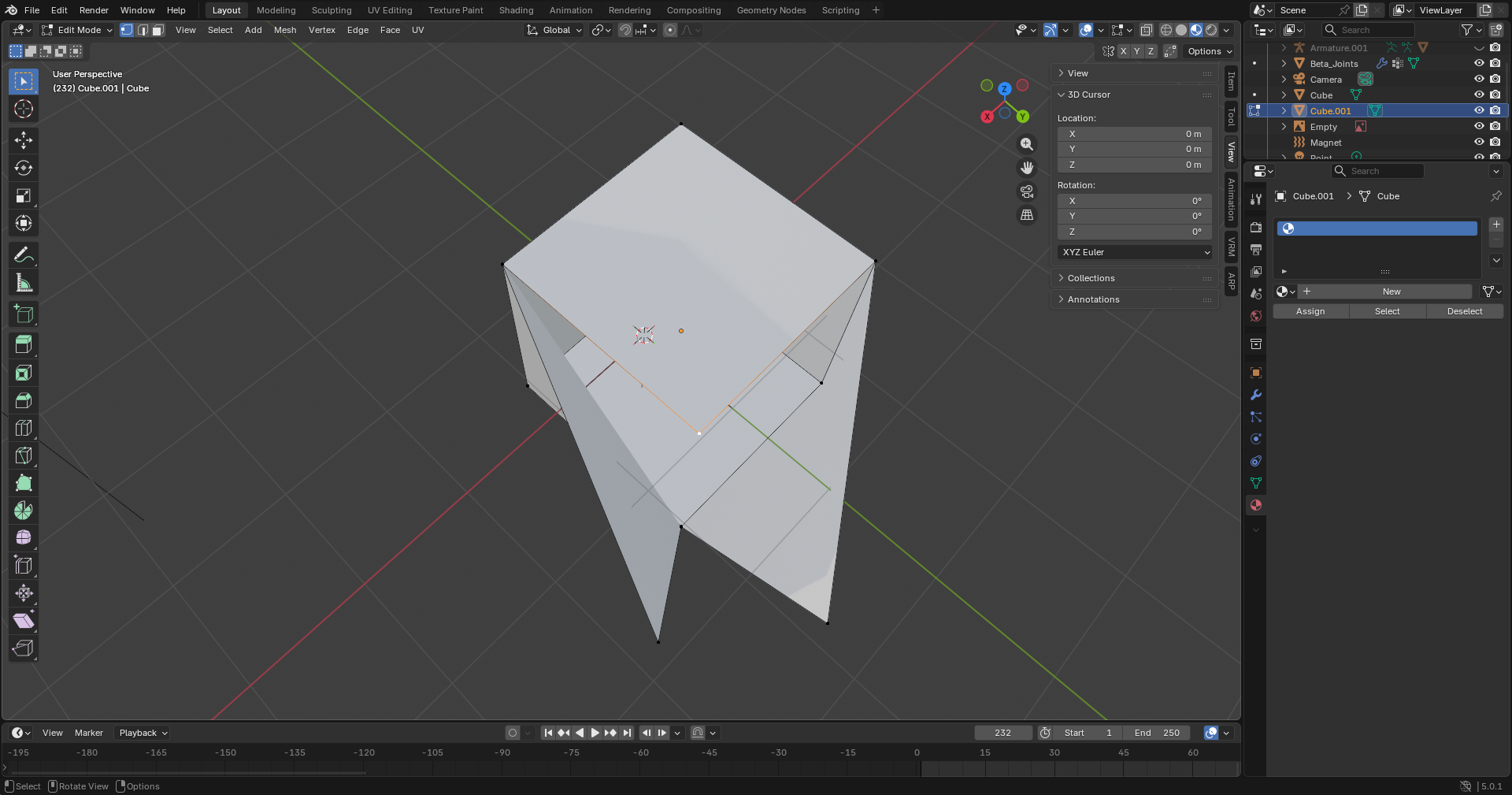Activate the Transform tool
Viewport: 1512px width, 795px height.
[x=24, y=223]
